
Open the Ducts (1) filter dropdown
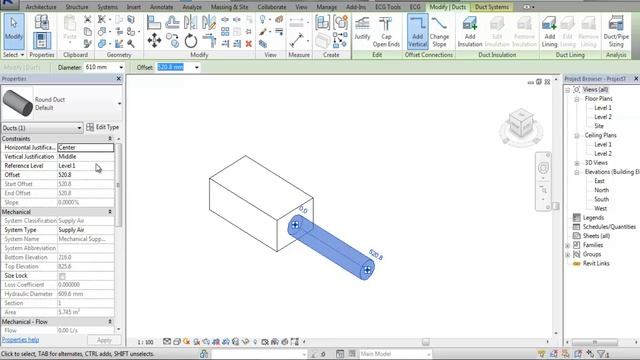coord(79,128)
